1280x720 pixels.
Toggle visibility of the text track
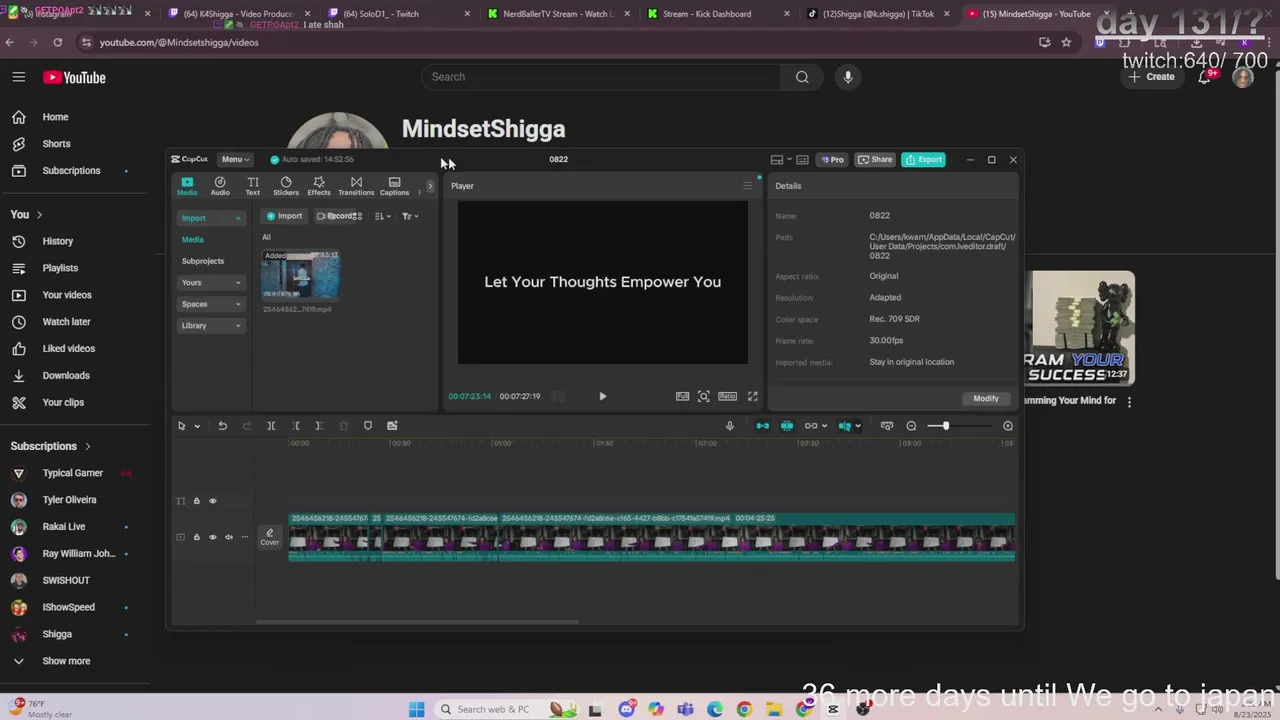point(212,501)
